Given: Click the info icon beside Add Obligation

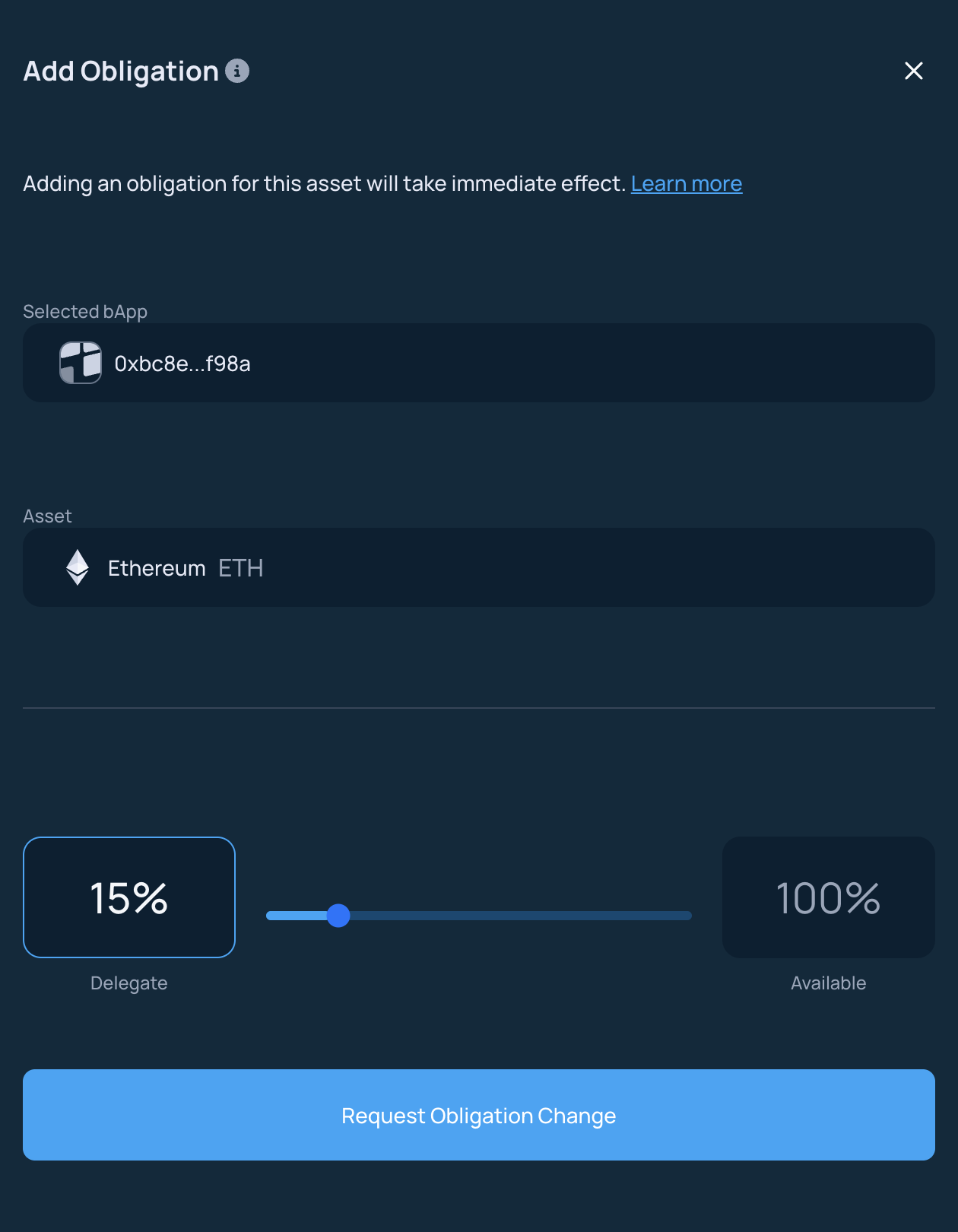Looking at the screenshot, I should [x=237, y=71].
